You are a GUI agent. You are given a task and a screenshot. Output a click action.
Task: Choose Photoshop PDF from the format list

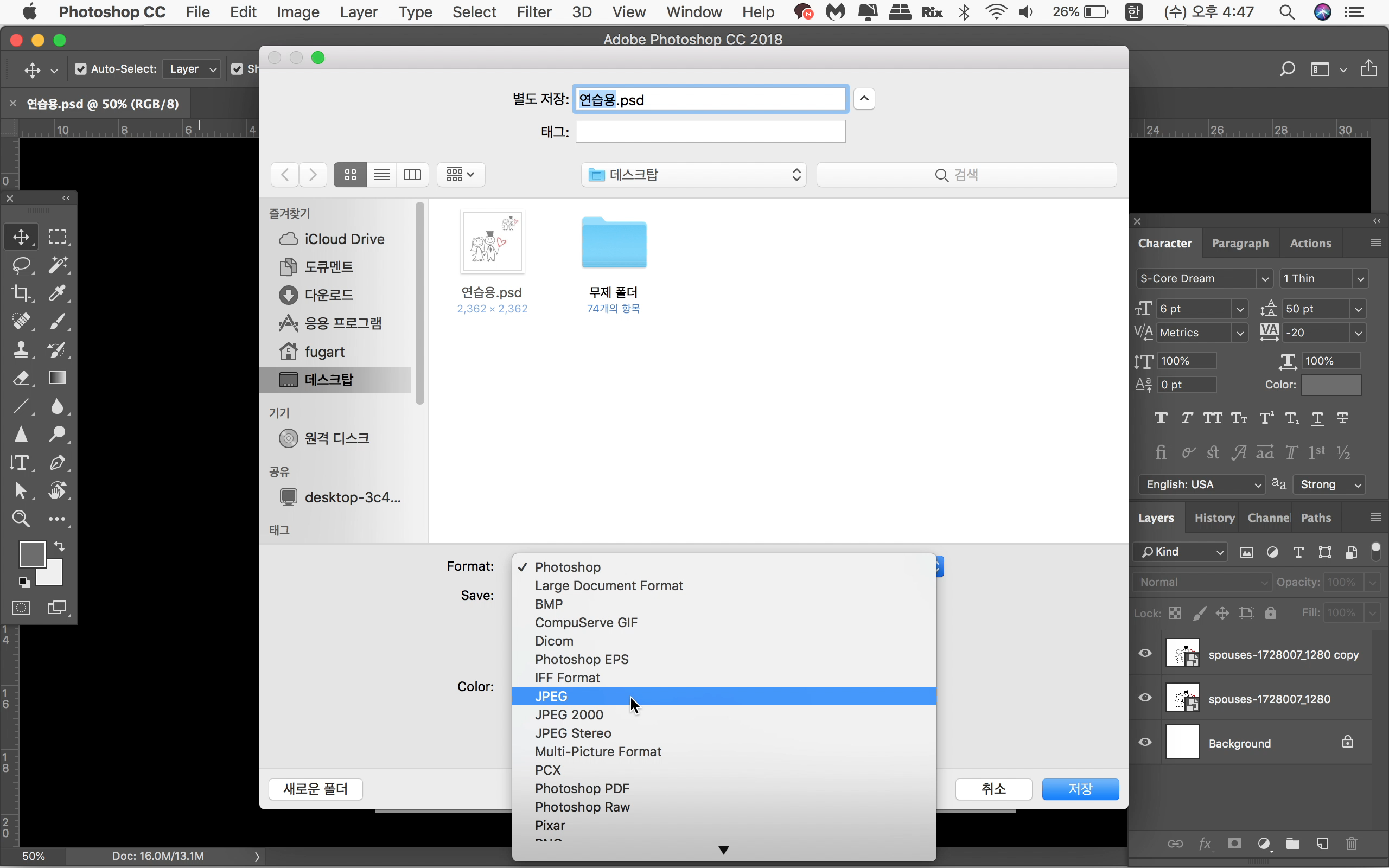click(582, 788)
